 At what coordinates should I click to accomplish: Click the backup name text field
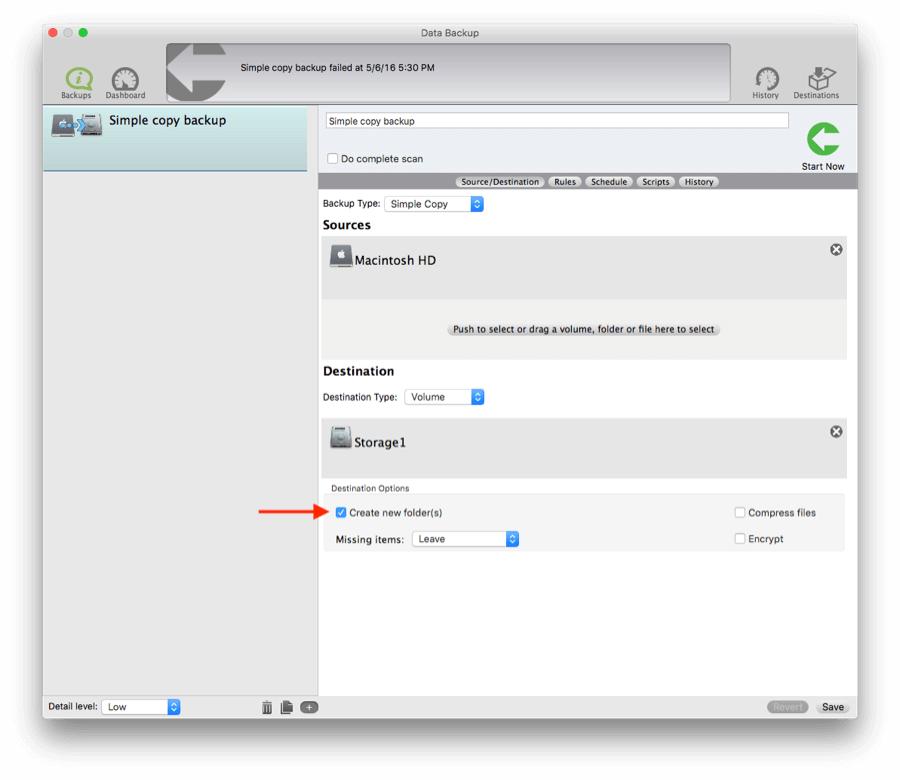pos(554,120)
